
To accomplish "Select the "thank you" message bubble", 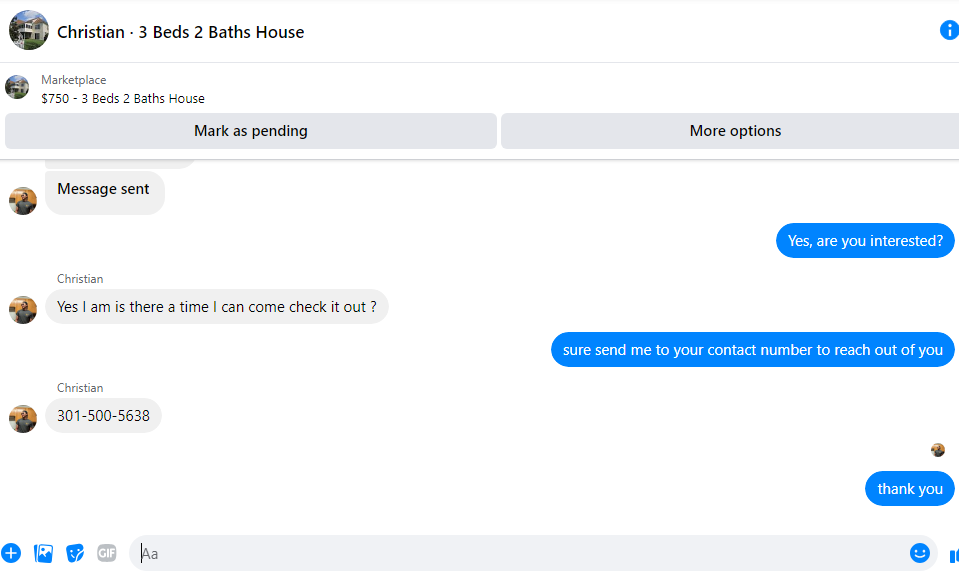I will tap(909, 489).
